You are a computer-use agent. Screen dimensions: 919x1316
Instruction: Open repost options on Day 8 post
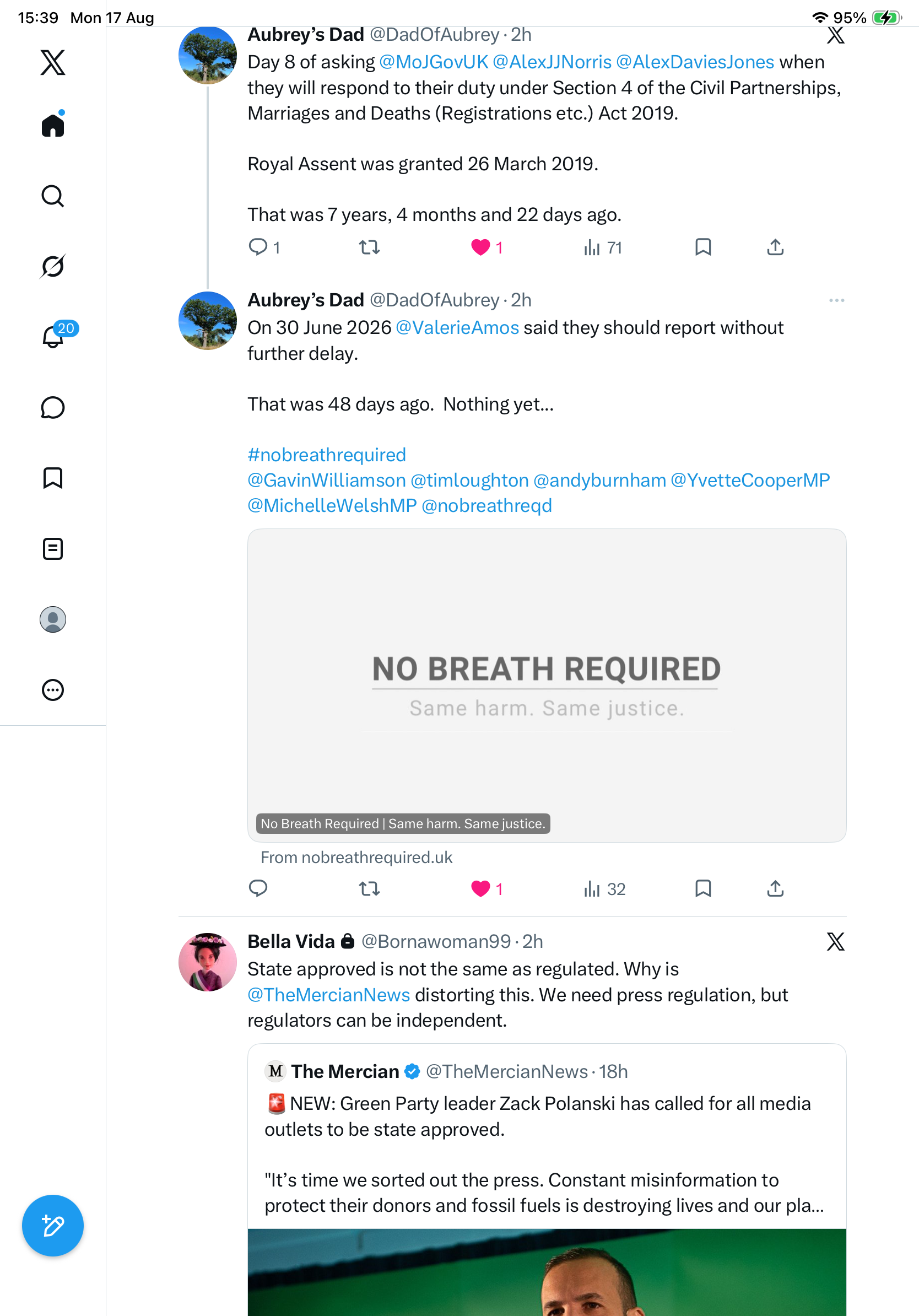click(x=370, y=247)
